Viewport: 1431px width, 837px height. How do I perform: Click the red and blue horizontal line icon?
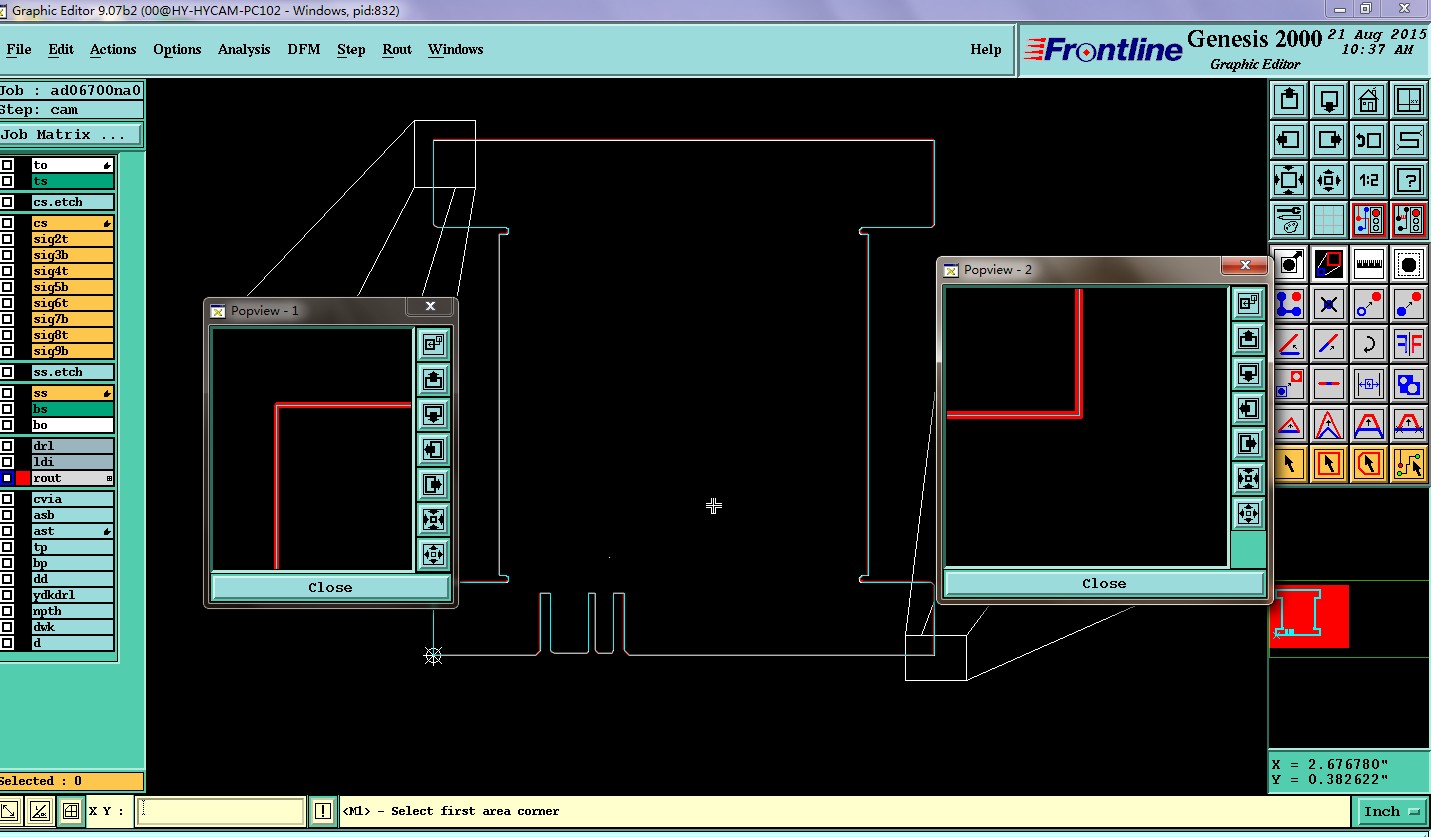click(x=1329, y=384)
